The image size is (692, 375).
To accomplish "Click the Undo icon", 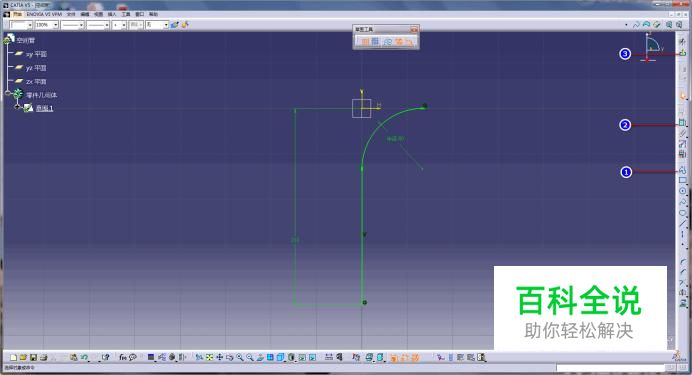I will 84,357.
